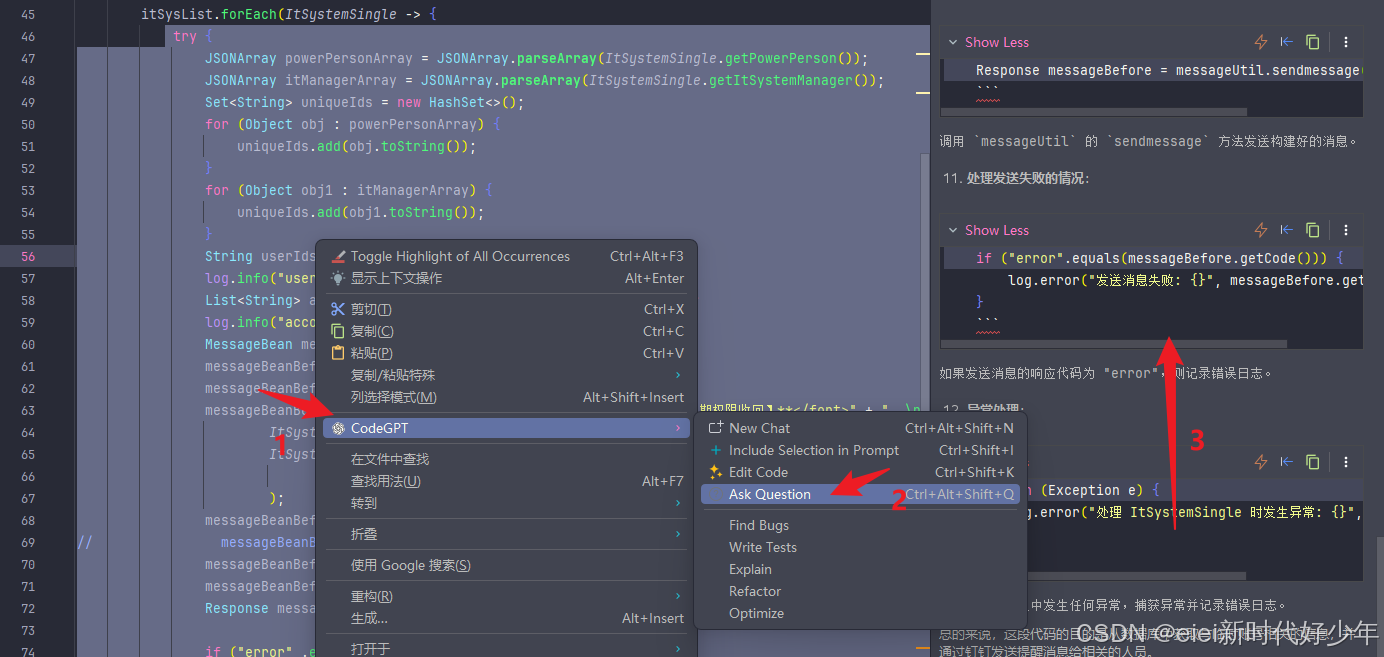Expand the 折叠 submenu arrow
The width and height of the screenshot is (1384, 657).
(x=678, y=534)
